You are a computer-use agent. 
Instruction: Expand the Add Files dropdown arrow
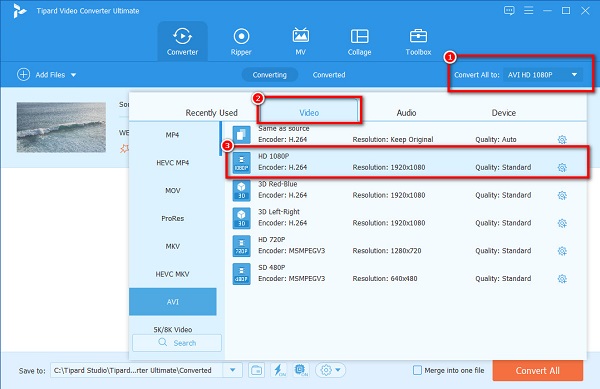point(73,75)
